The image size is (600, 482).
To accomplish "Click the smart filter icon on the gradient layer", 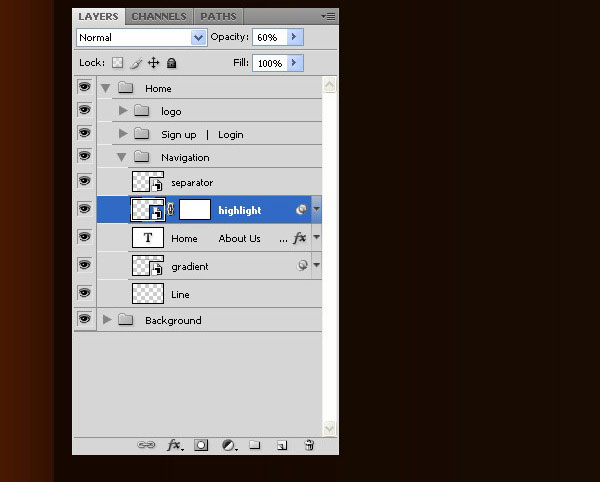I will (302, 265).
